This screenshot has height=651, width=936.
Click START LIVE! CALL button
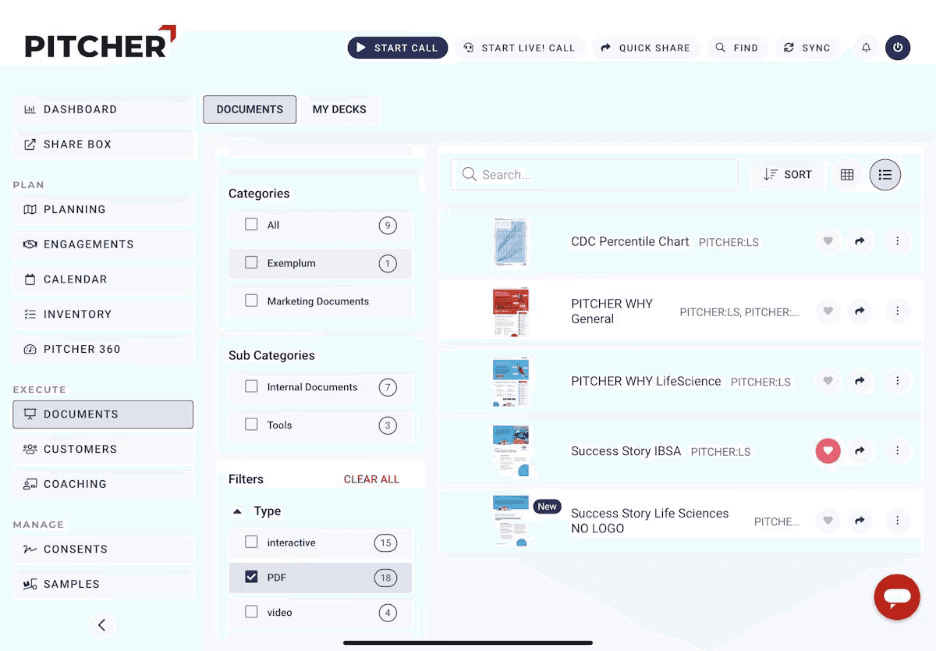[x=519, y=48]
